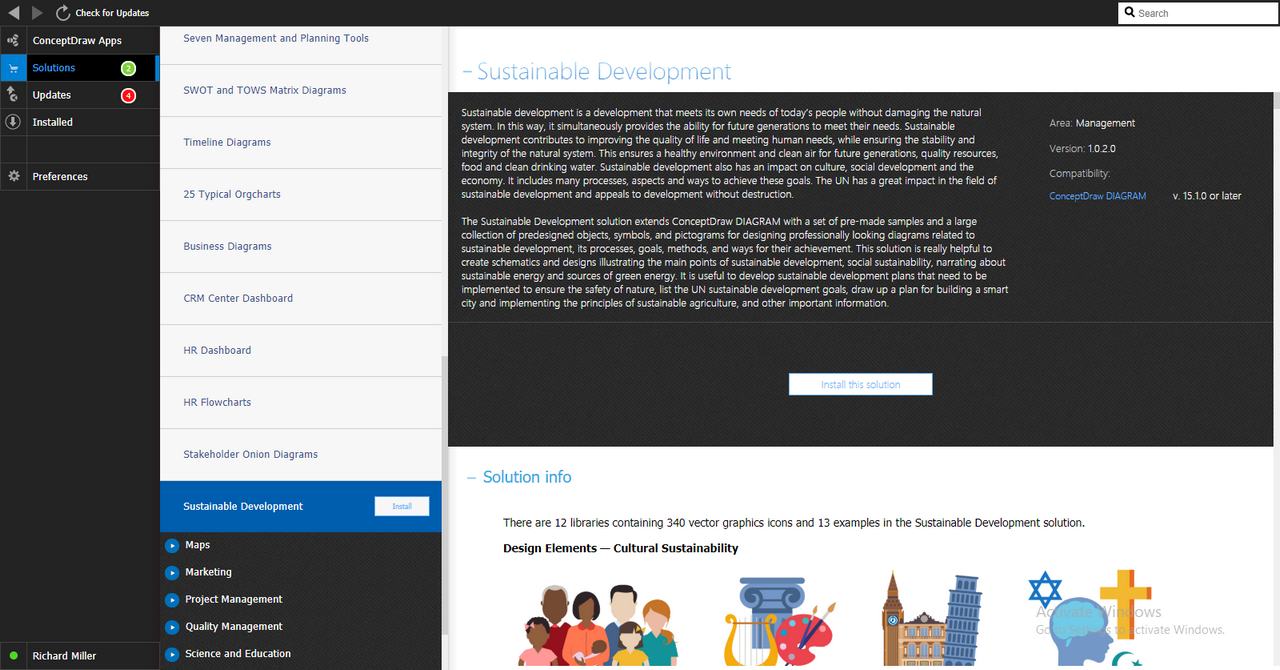Select the Sustainable Development list row

[x=300, y=506]
